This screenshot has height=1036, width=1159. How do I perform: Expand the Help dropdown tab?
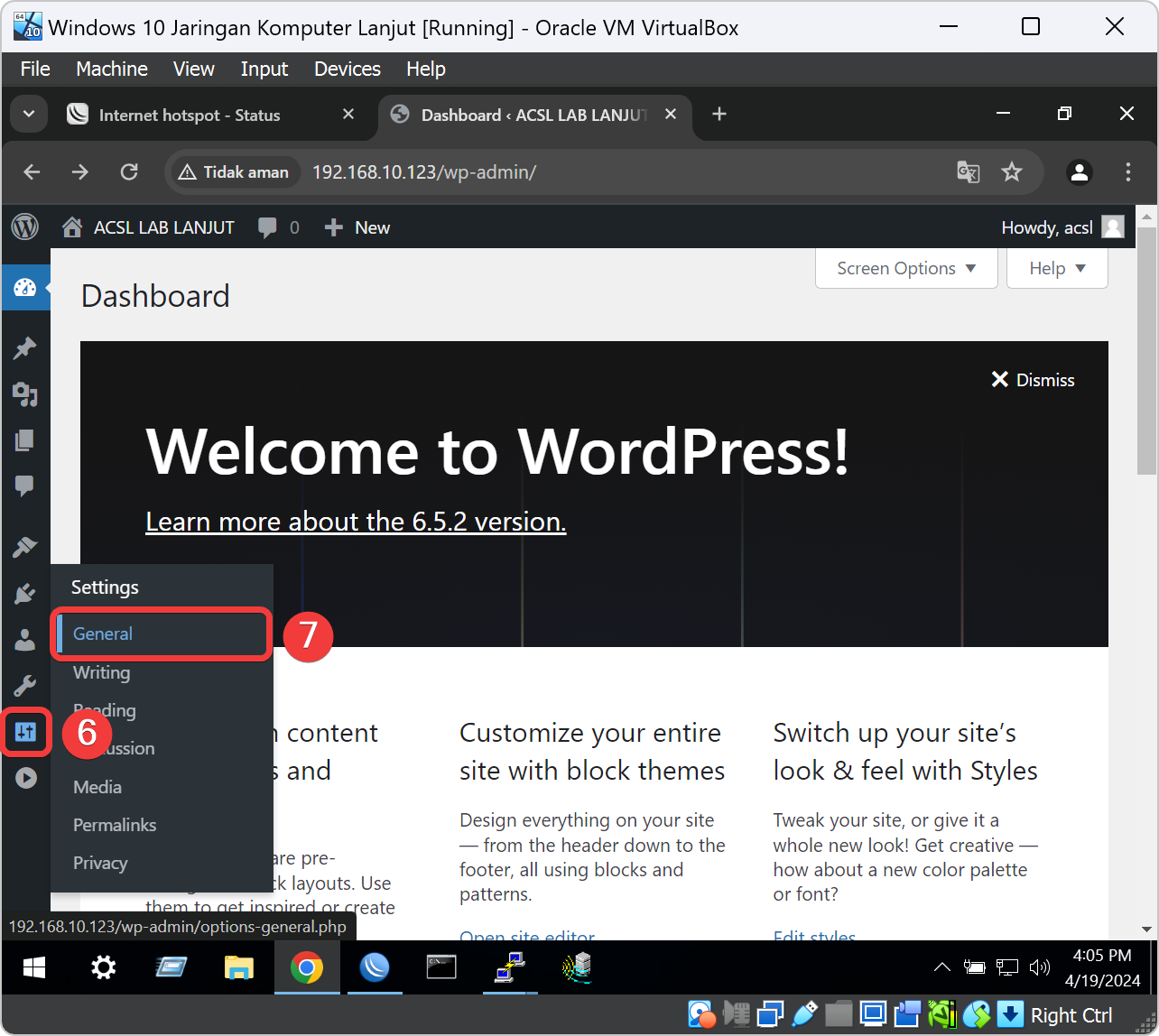(1057, 268)
